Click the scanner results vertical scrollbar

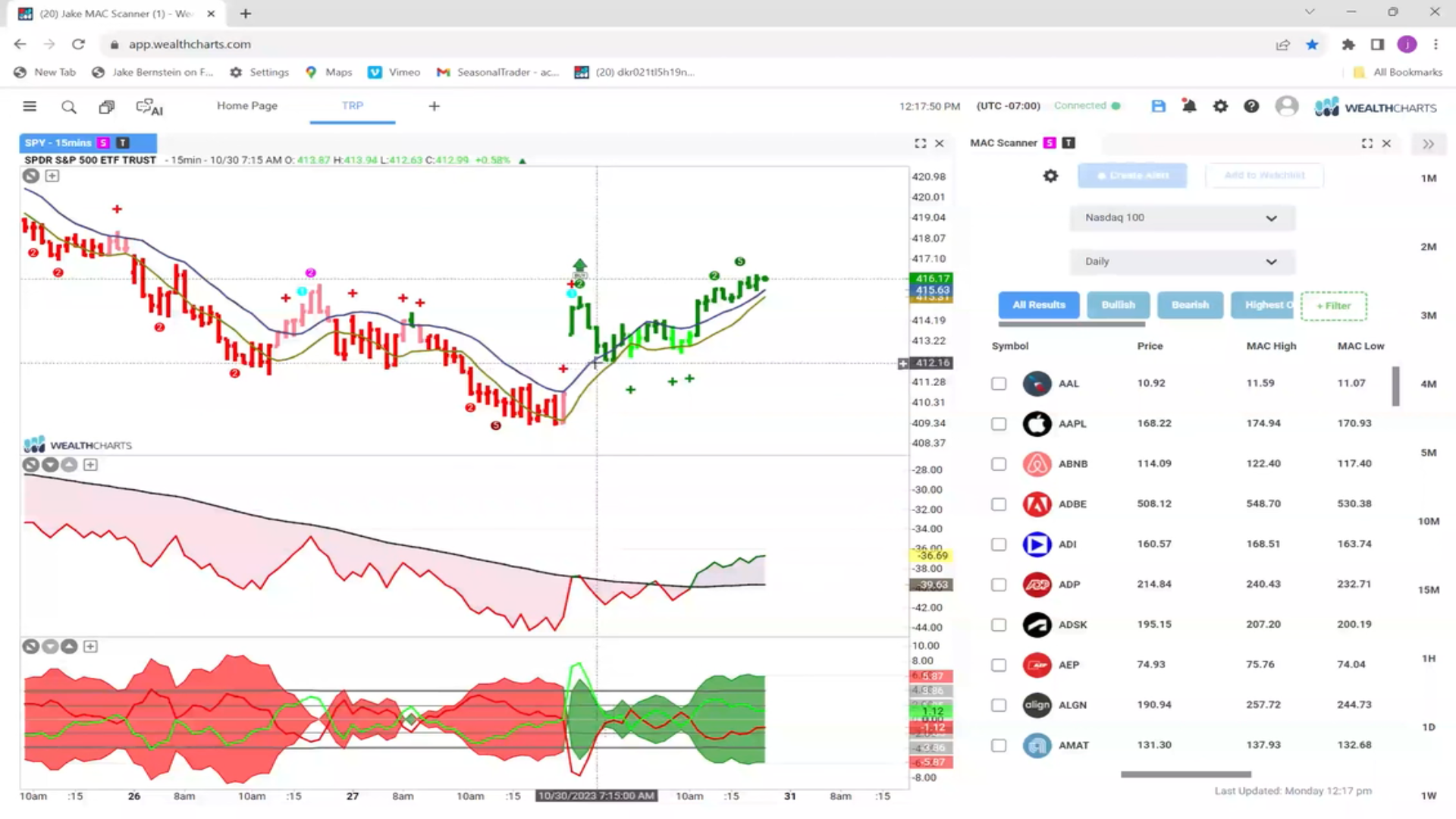click(x=1395, y=387)
